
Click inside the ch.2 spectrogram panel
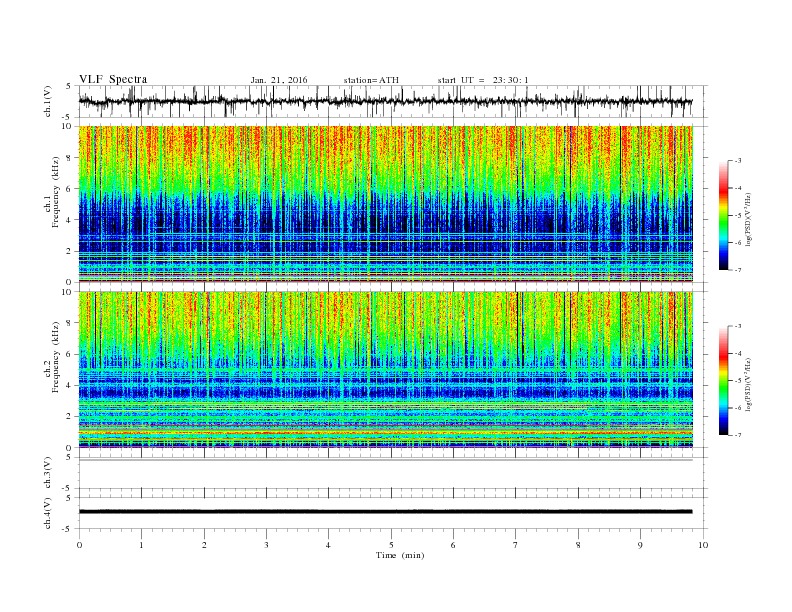(386, 369)
